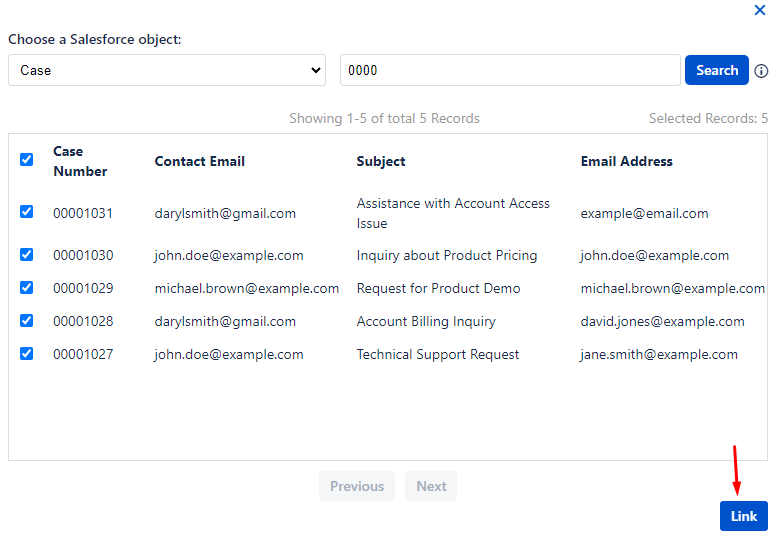Toggle checkbox for case 00001027
The width and height of the screenshot is (778, 536).
pyautogui.click(x=26, y=353)
